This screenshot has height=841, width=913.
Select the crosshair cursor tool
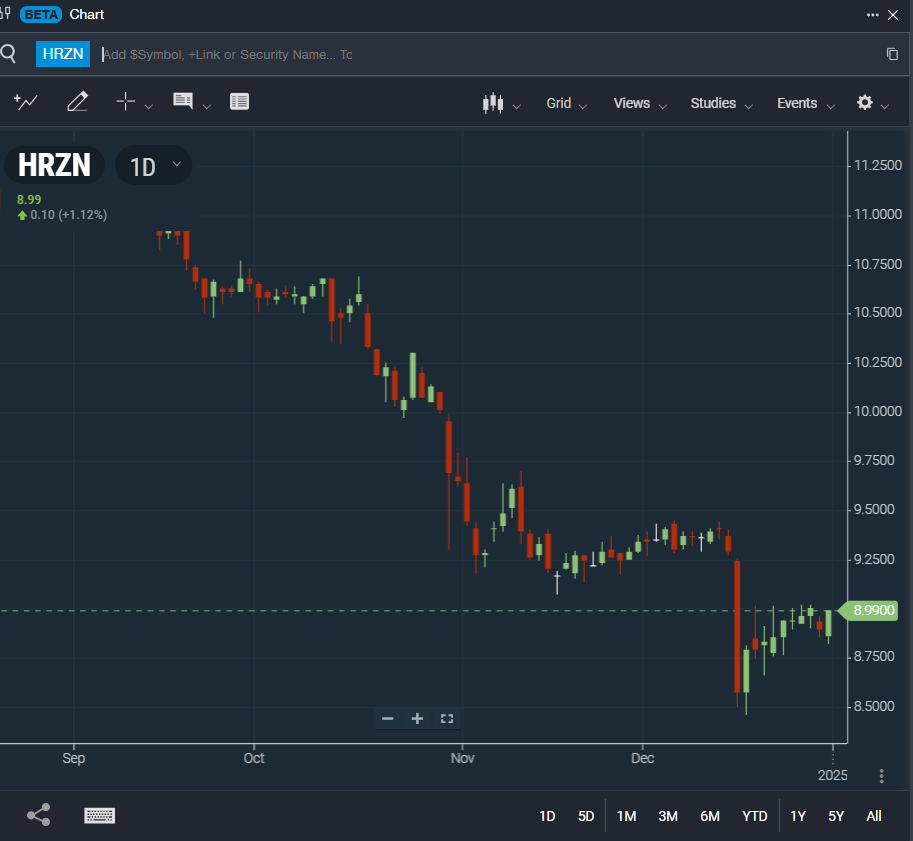coord(125,101)
